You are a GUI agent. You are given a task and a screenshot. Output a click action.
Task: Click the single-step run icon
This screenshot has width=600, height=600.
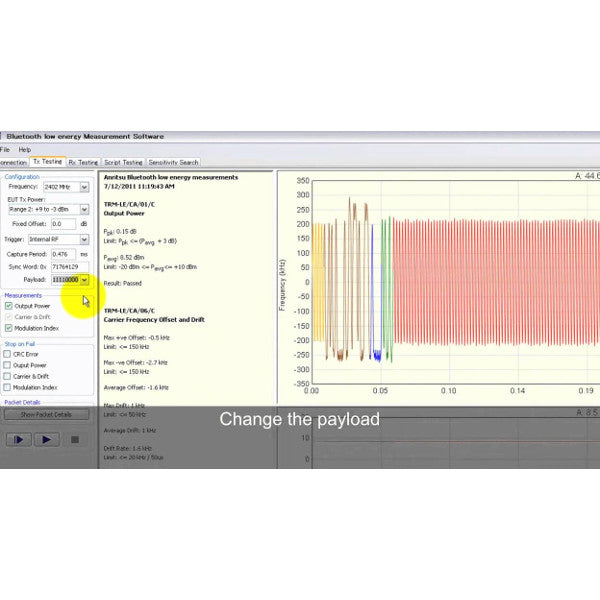(17, 439)
